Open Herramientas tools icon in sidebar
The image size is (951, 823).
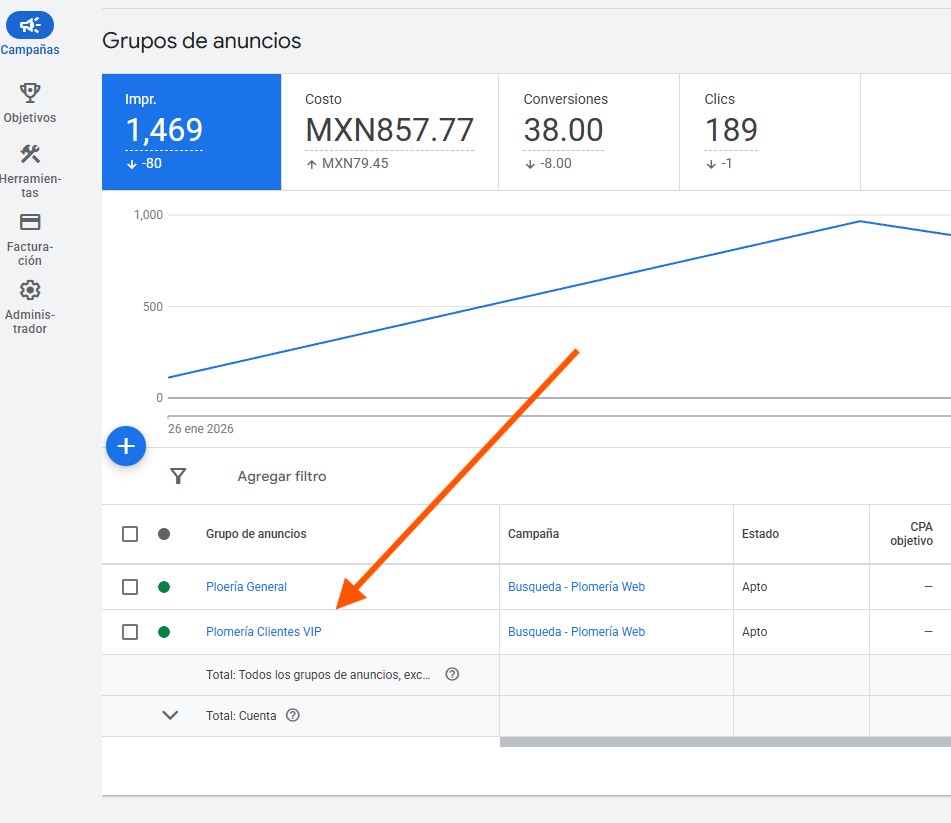point(30,154)
